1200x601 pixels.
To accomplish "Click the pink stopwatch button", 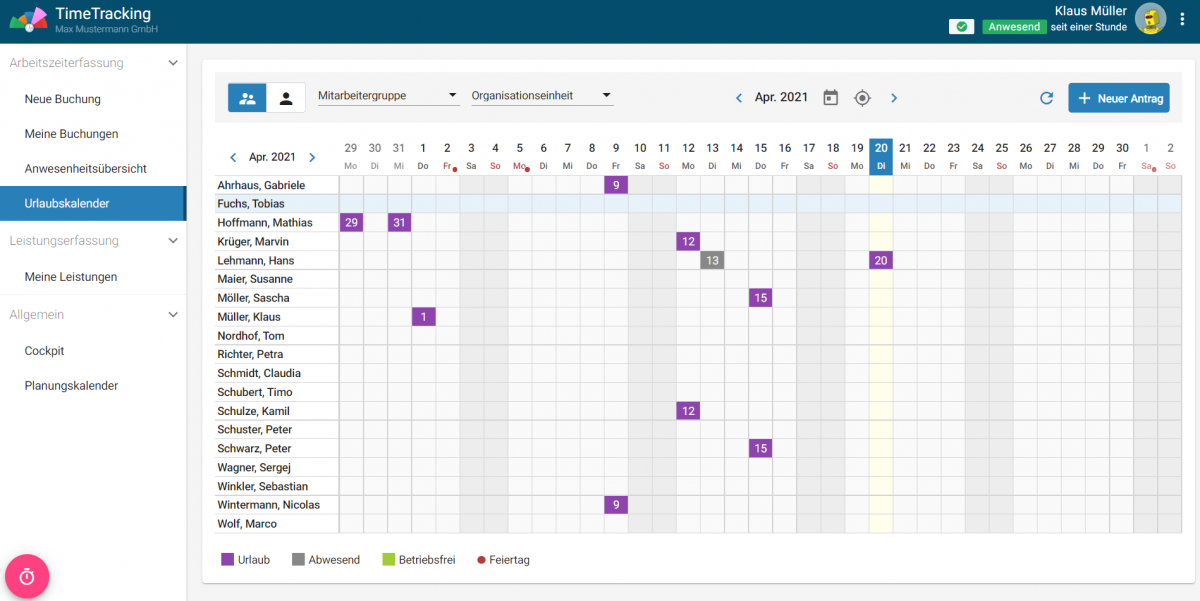I will (26, 576).
